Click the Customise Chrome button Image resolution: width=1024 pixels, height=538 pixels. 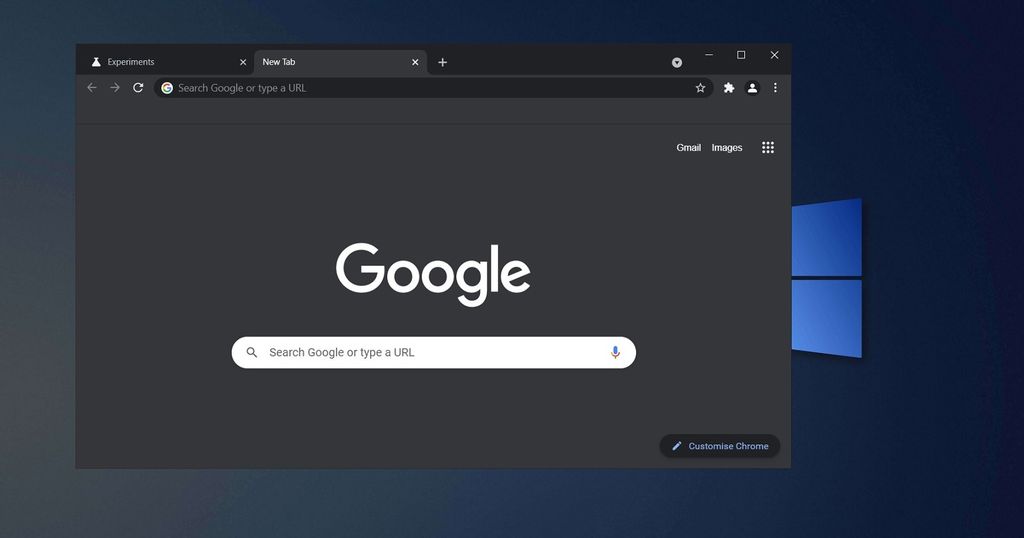pyautogui.click(x=720, y=446)
